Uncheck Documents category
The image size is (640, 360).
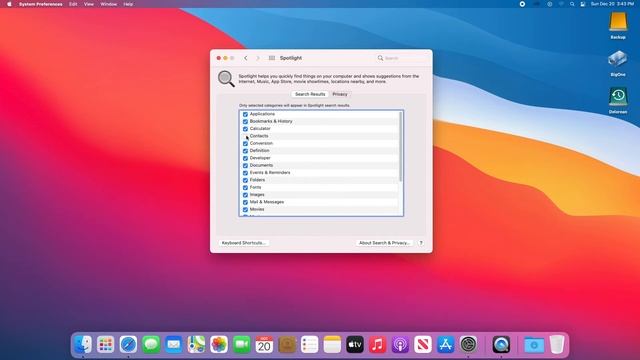pyautogui.click(x=245, y=166)
